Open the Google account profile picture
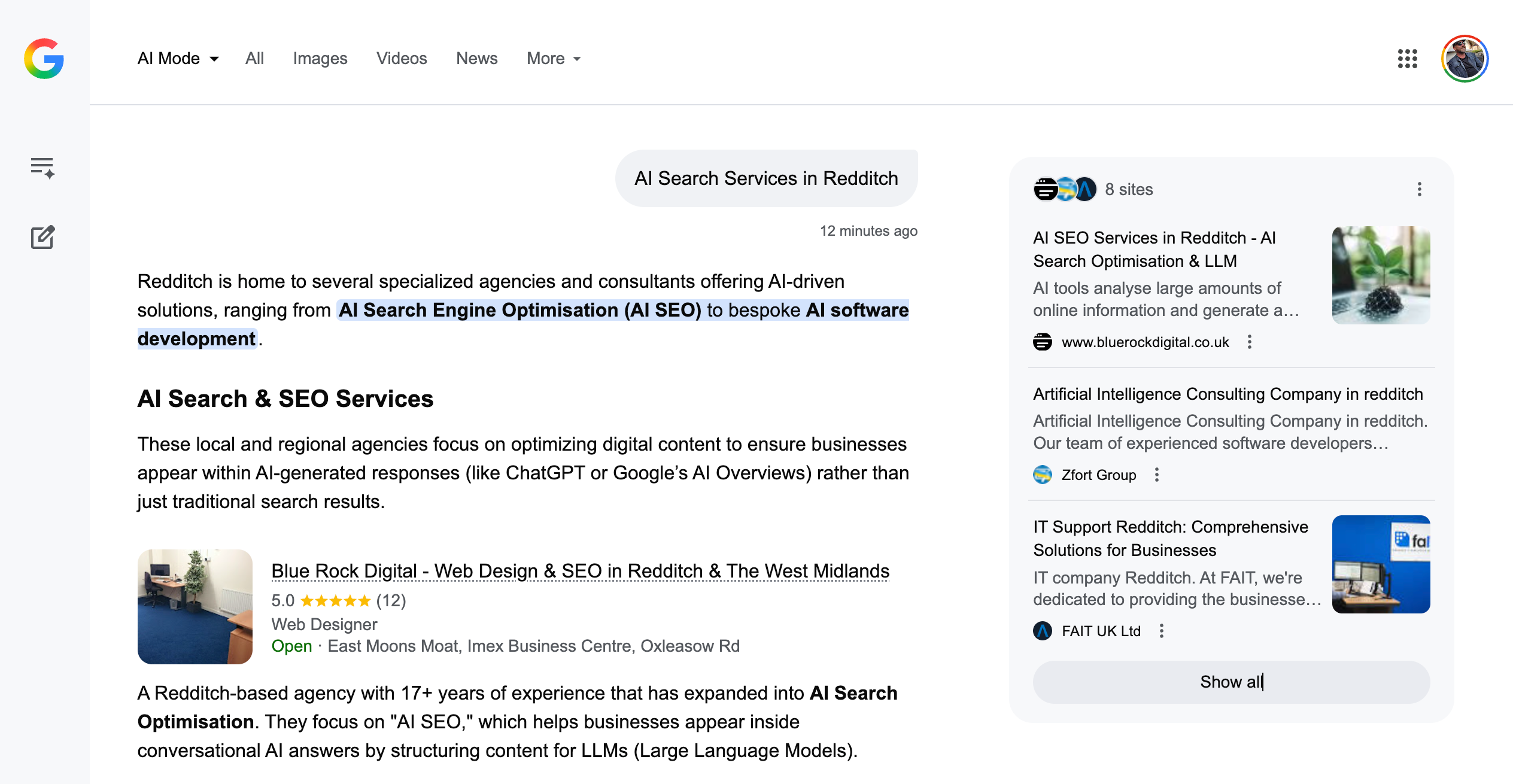Screen dimensions: 1513x784 [x=1465, y=59]
